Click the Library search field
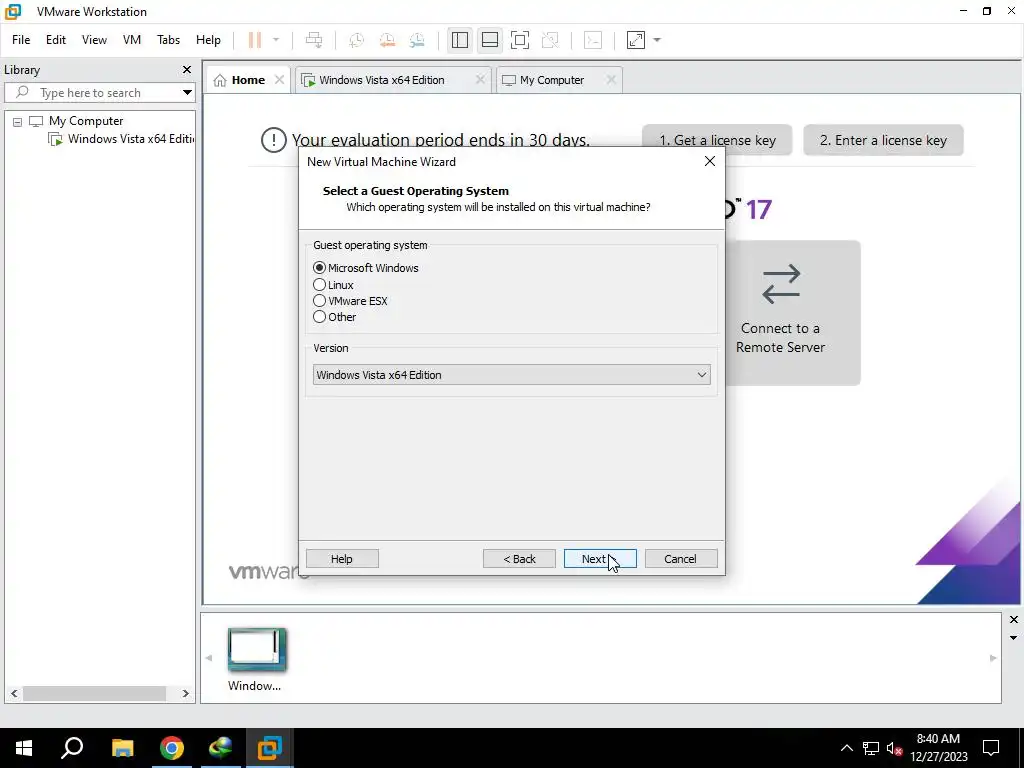Image resolution: width=1024 pixels, height=768 pixels. pos(98,93)
